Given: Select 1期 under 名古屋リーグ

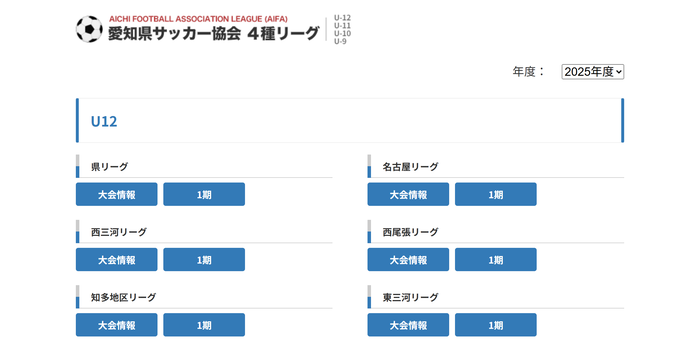Looking at the screenshot, I should 496,194.
